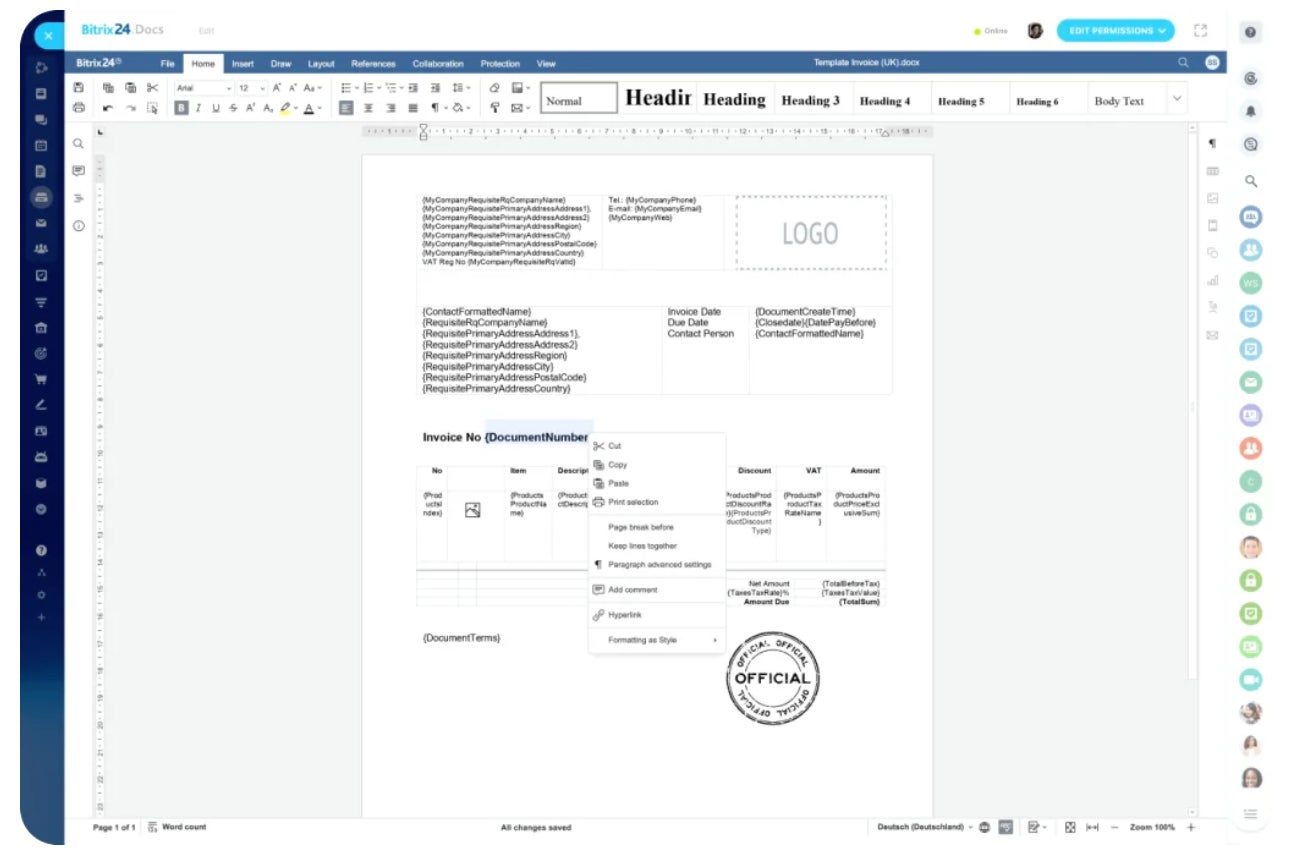Switch to the Insert tab
This screenshot has width=1312, height=852.
pos(243,64)
